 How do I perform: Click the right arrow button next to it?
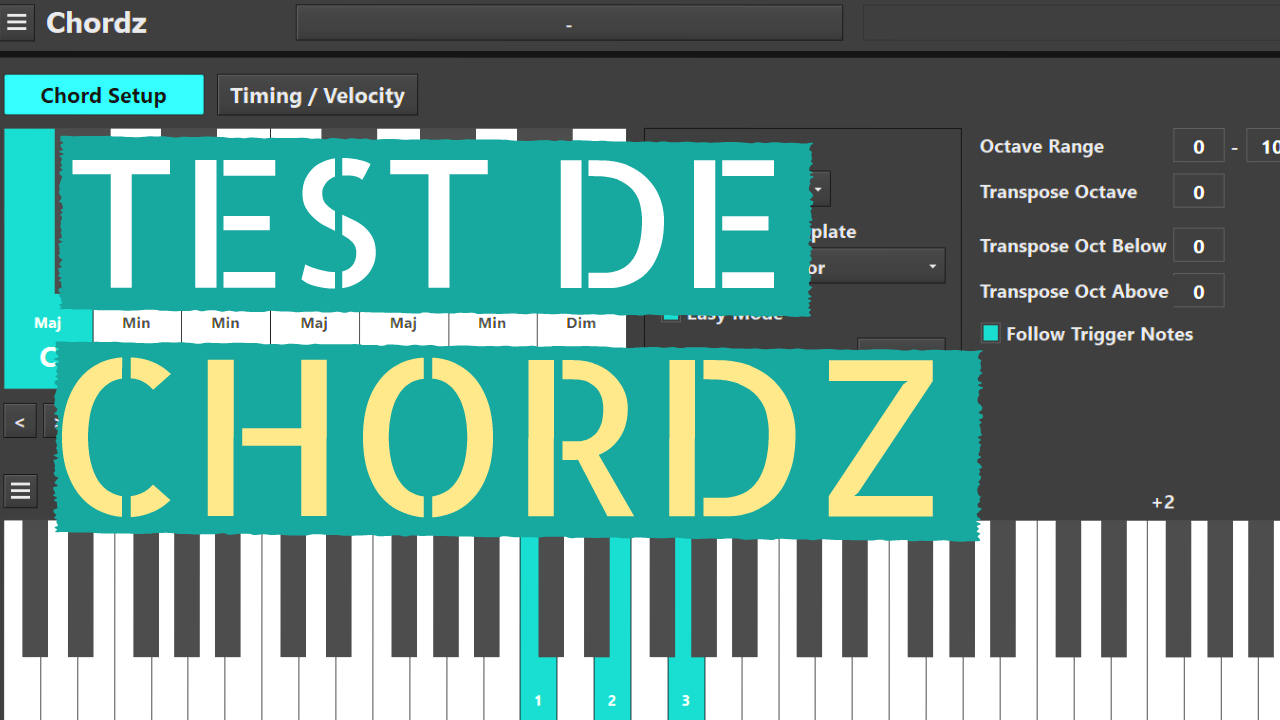[x=55, y=420]
